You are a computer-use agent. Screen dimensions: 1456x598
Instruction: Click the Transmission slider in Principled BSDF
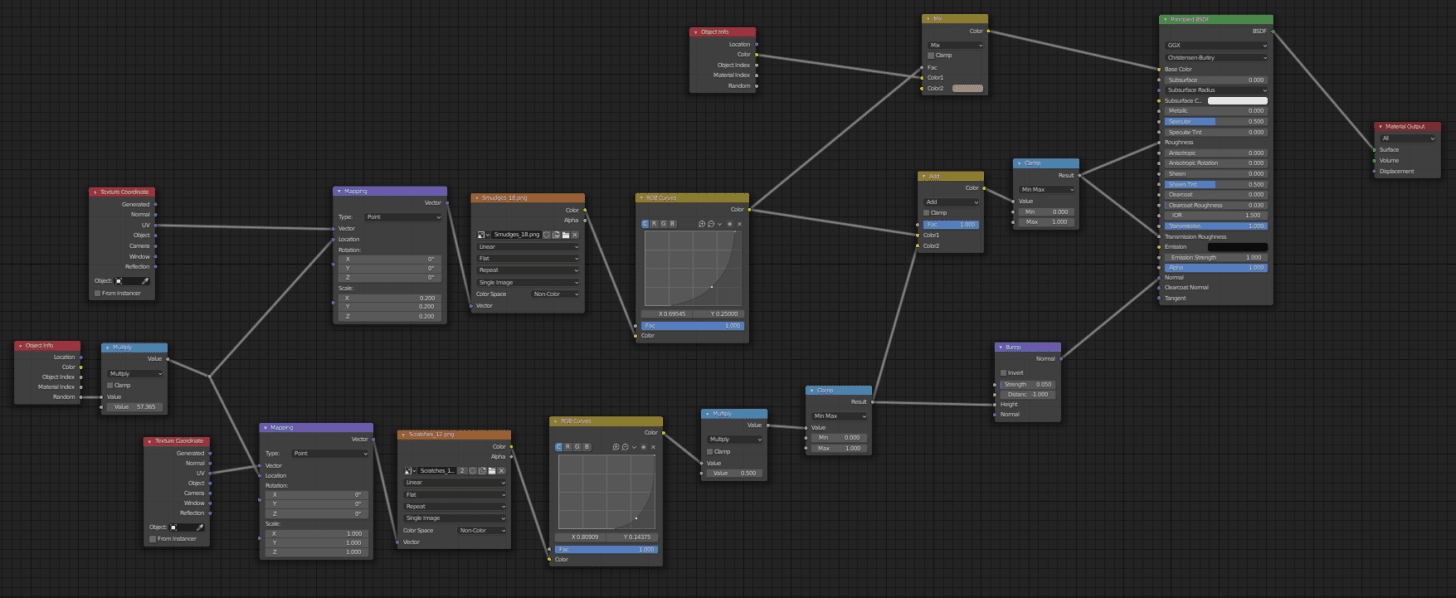point(1215,226)
